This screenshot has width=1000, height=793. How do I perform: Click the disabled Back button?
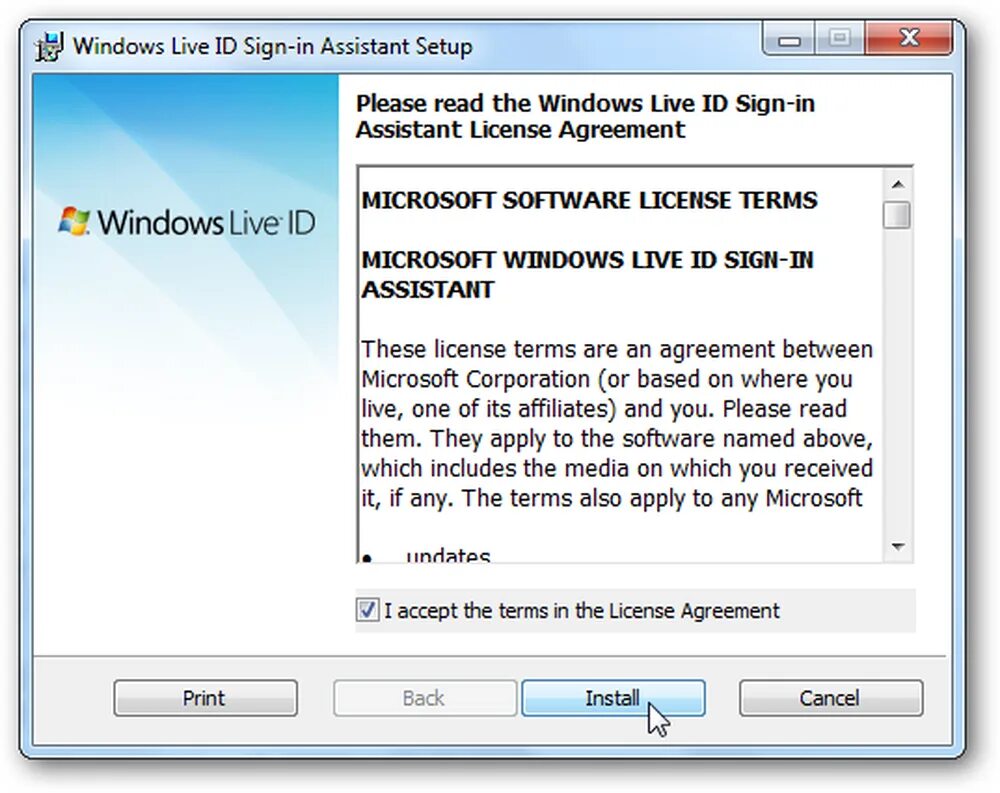click(424, 698)
